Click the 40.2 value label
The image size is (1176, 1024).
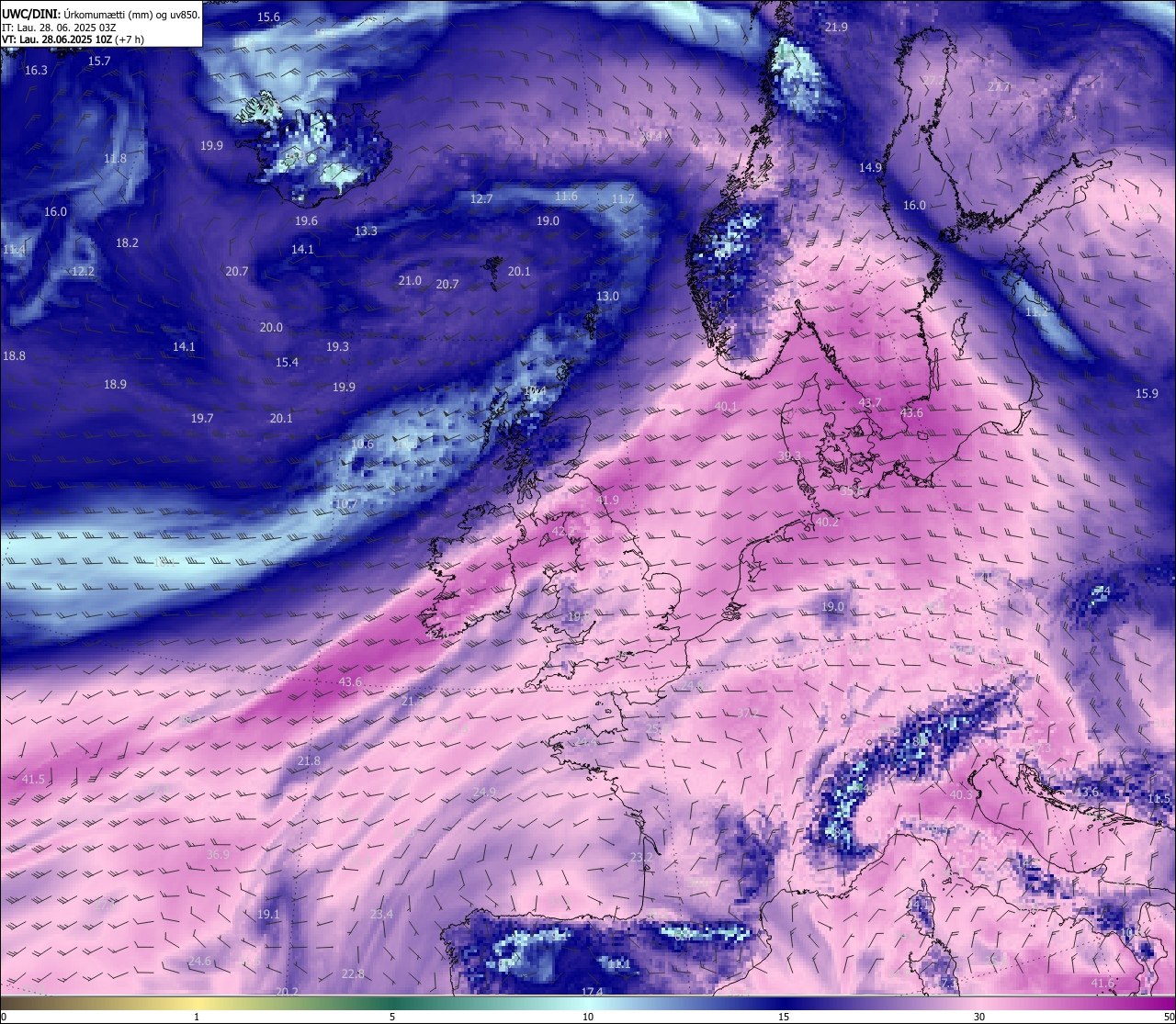[827, 521]
